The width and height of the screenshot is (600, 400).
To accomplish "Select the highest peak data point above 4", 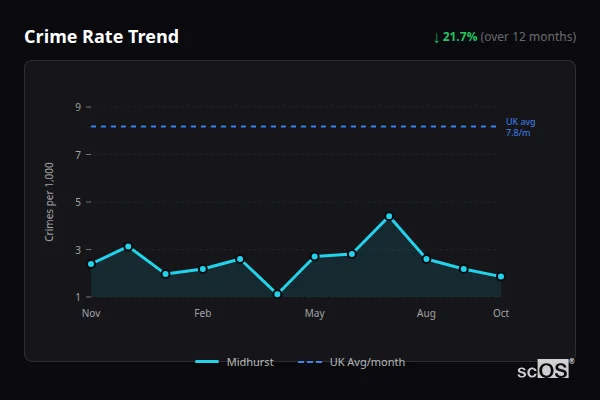I will (x=389, y=216).
